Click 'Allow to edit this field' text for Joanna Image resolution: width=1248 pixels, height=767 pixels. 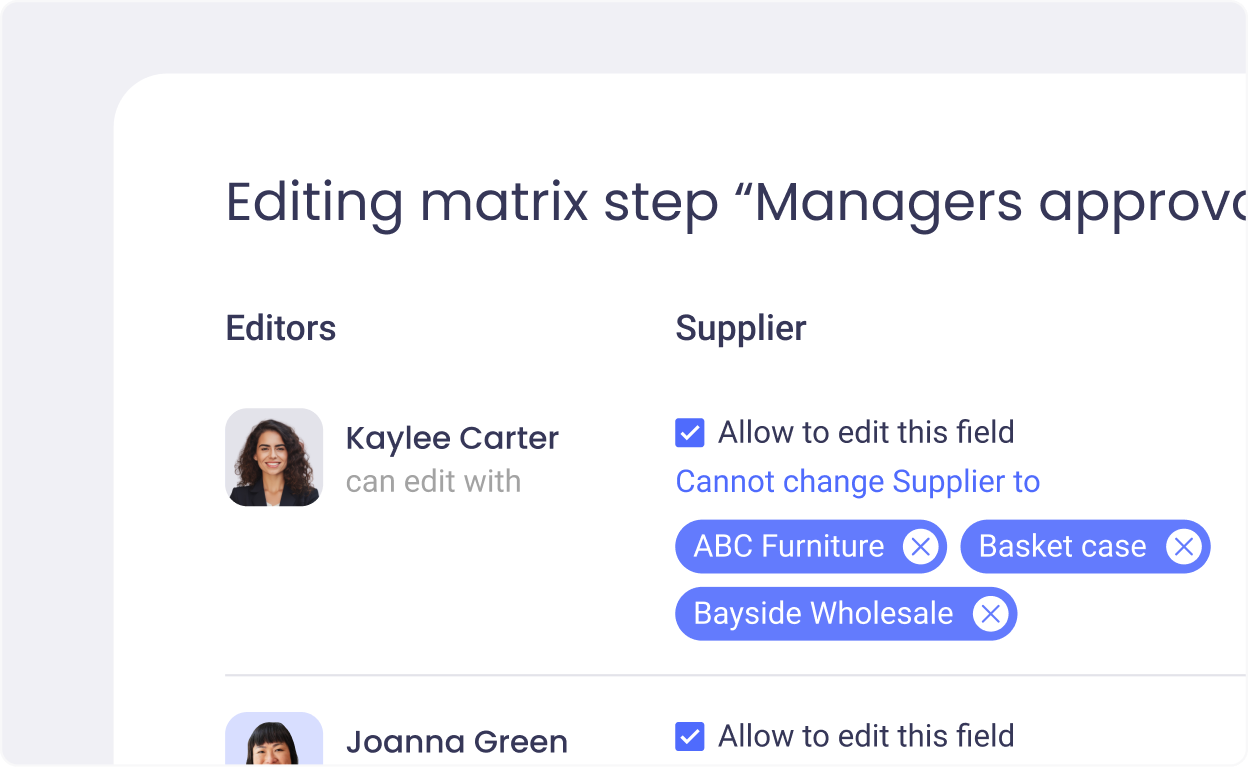866,737
